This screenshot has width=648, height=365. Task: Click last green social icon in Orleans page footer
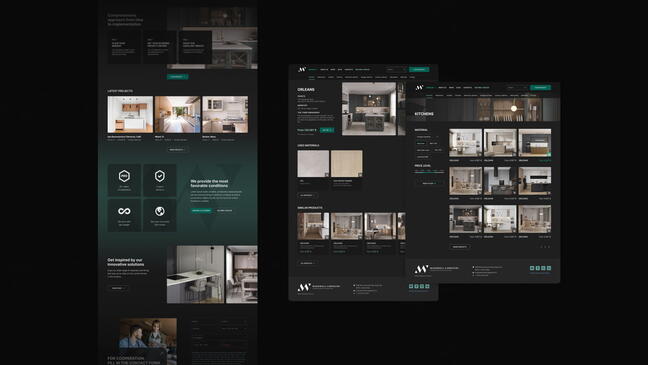point(427,286)
